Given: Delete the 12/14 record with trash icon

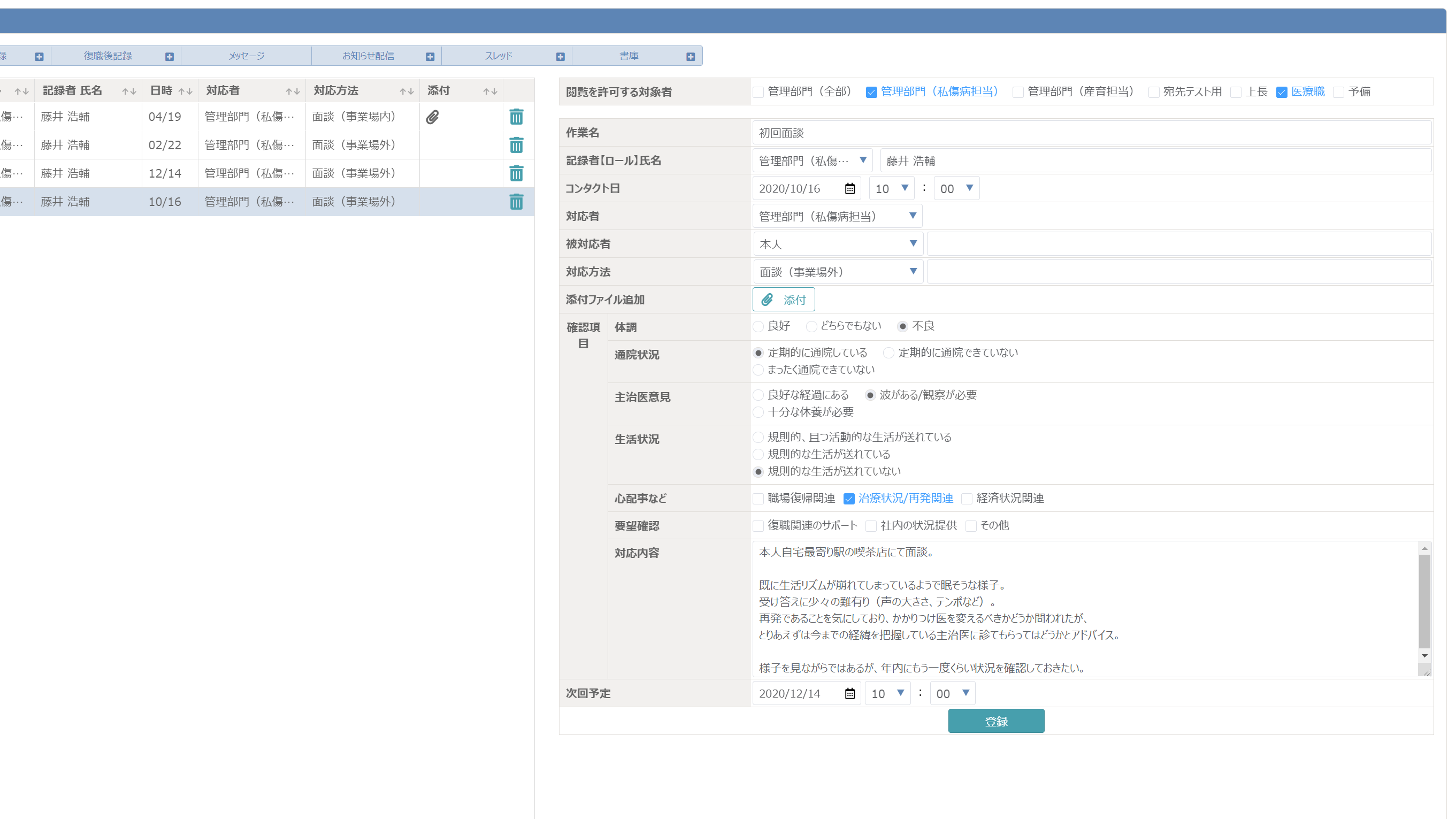Looking at the screenshot, I should click(516, 173).
